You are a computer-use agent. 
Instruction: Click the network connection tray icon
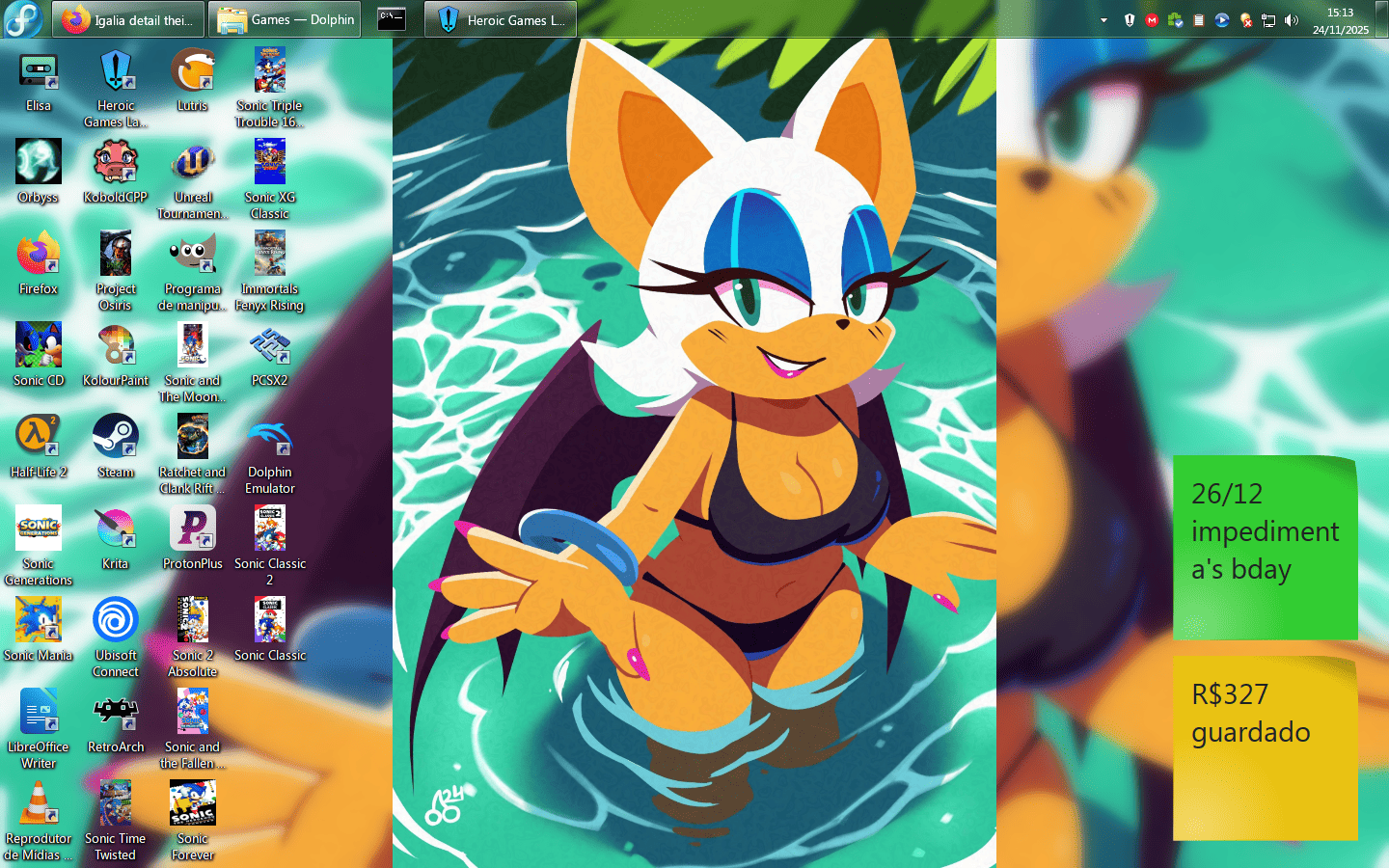1268,20
